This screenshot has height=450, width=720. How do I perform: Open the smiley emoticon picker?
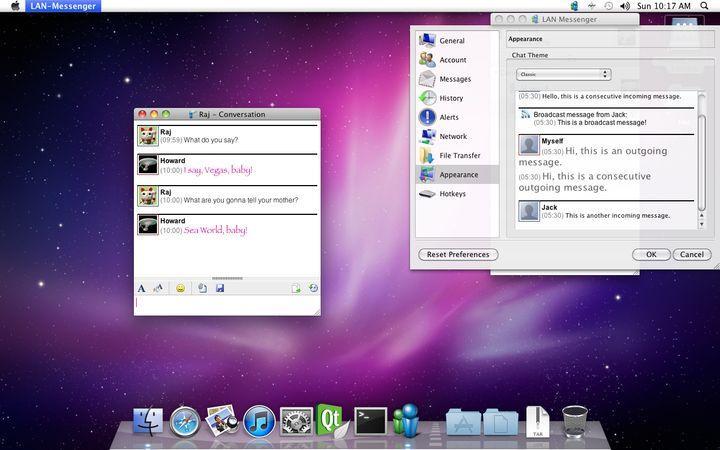tap(180, 288)
